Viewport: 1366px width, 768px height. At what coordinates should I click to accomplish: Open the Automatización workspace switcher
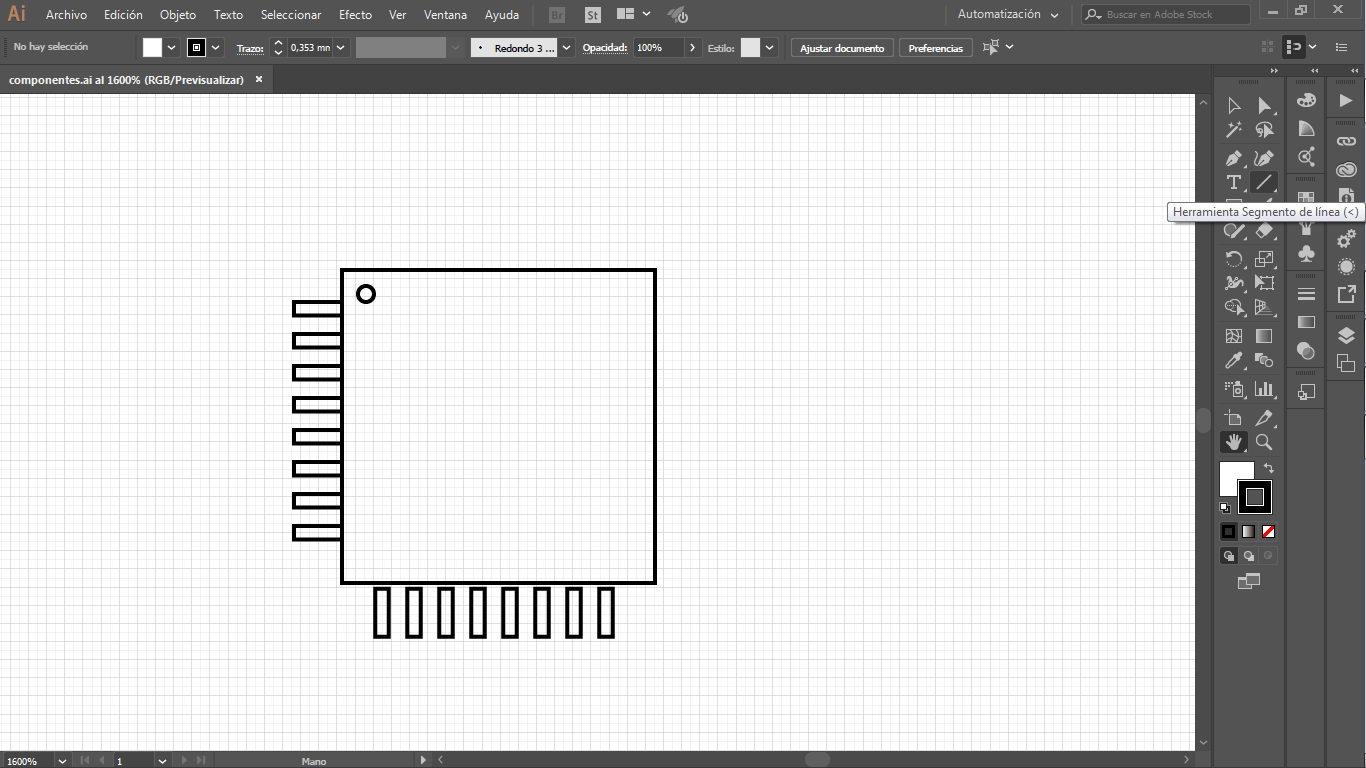coord(1008,15)
